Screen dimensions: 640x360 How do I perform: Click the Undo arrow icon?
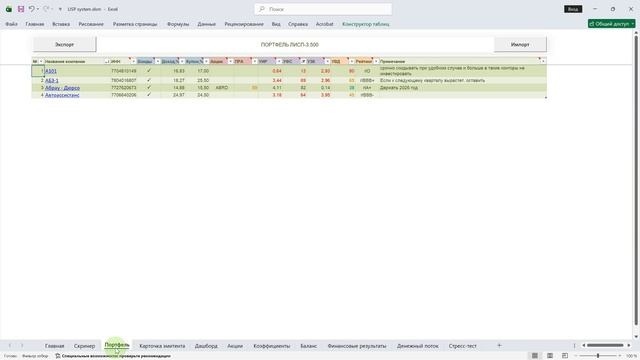[31, 9]
